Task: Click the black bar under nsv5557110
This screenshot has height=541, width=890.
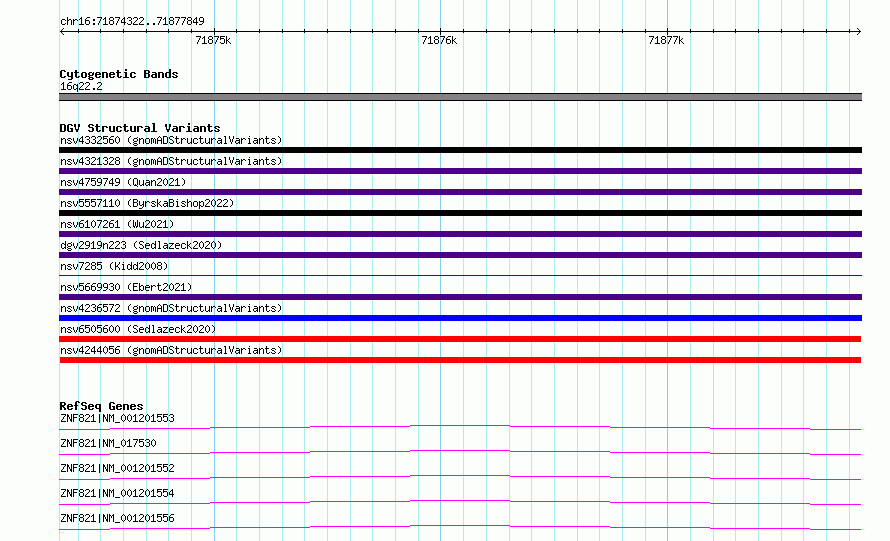Action: (460, 213)
